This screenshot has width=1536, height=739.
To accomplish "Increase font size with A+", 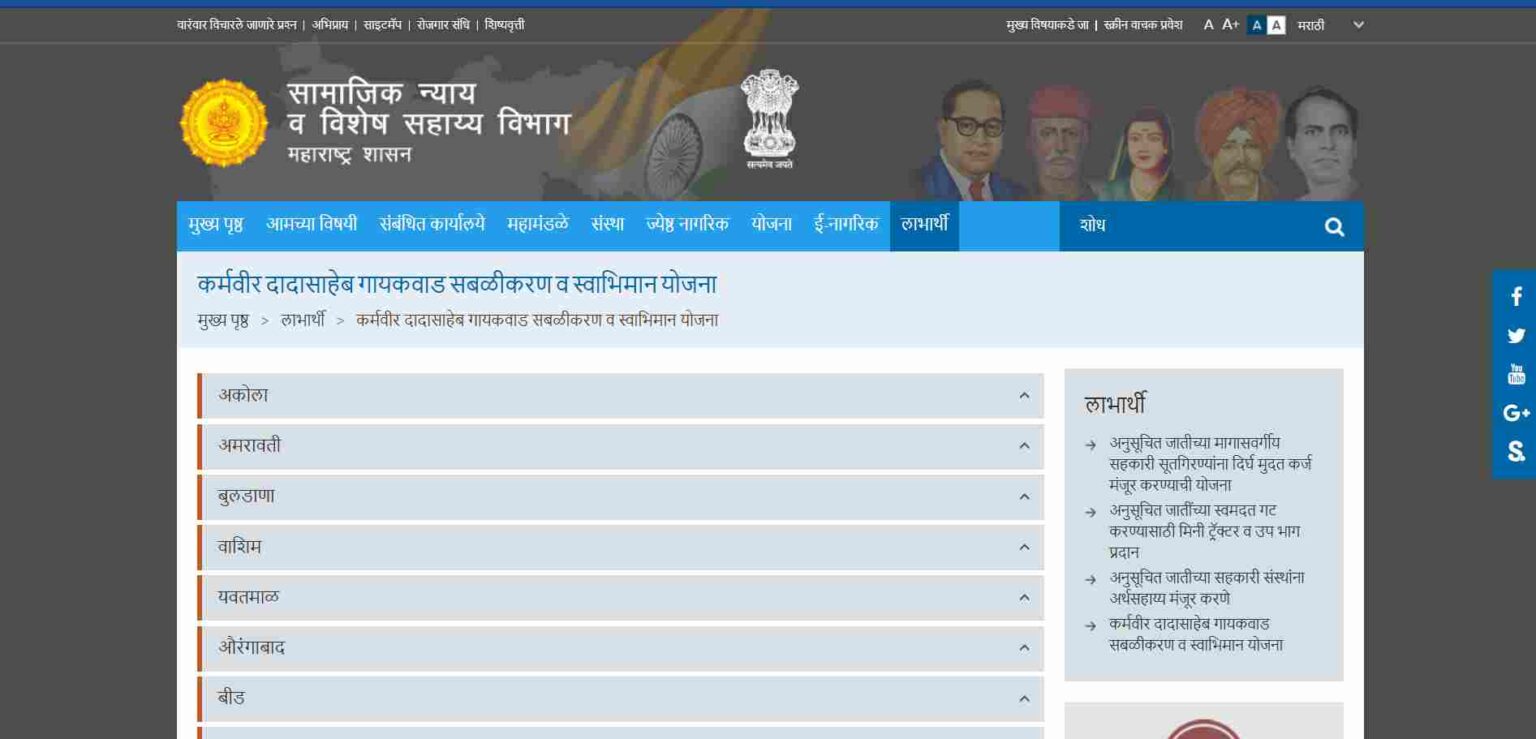I will [1230, 25].
